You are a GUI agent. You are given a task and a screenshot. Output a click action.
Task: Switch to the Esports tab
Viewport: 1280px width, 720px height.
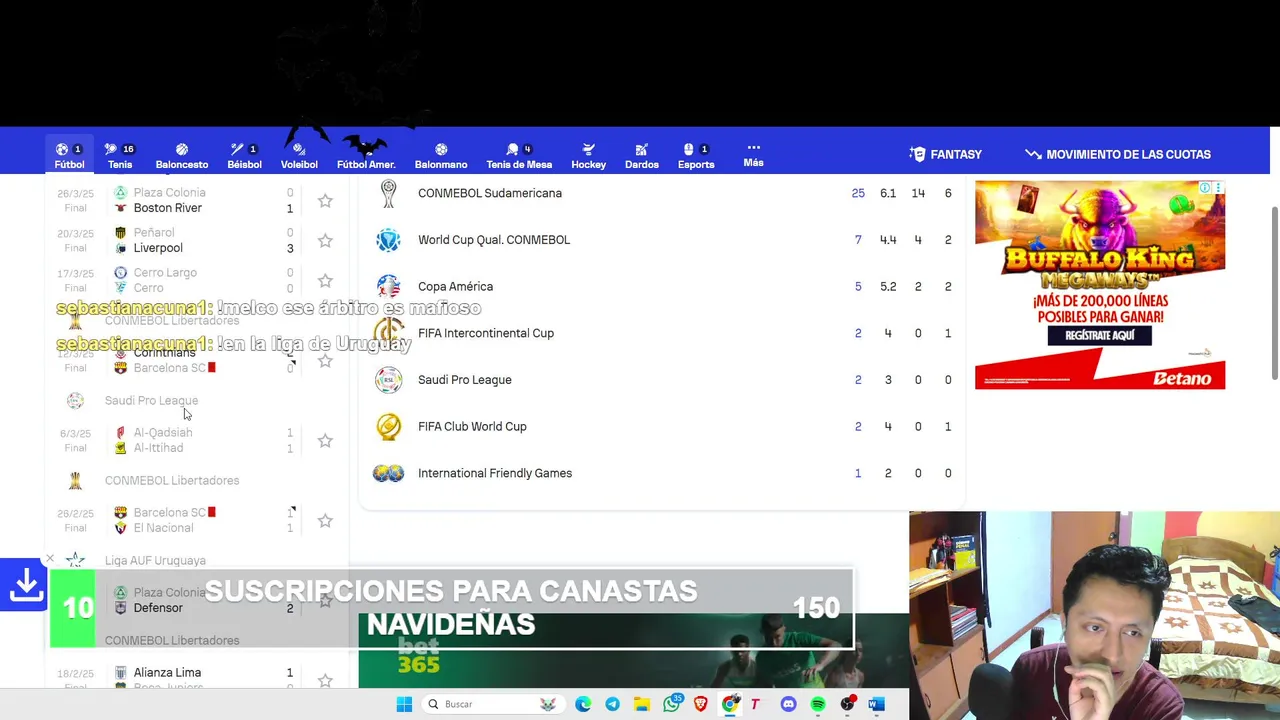point(696,155)
